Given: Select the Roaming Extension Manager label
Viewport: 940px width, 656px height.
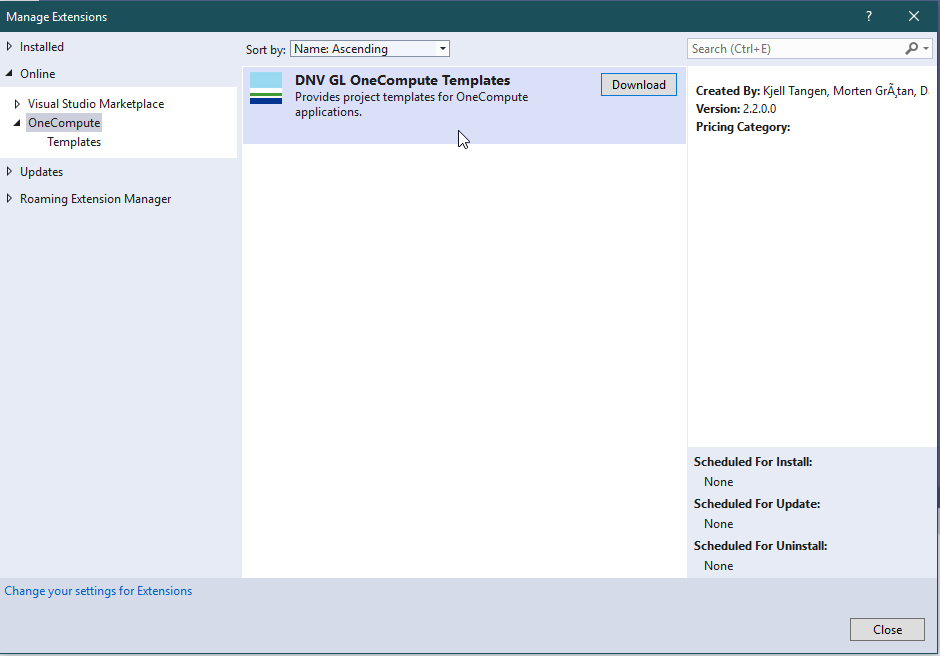Looking at the screenshot, I should pyautogui.click(x=95, y=199).
